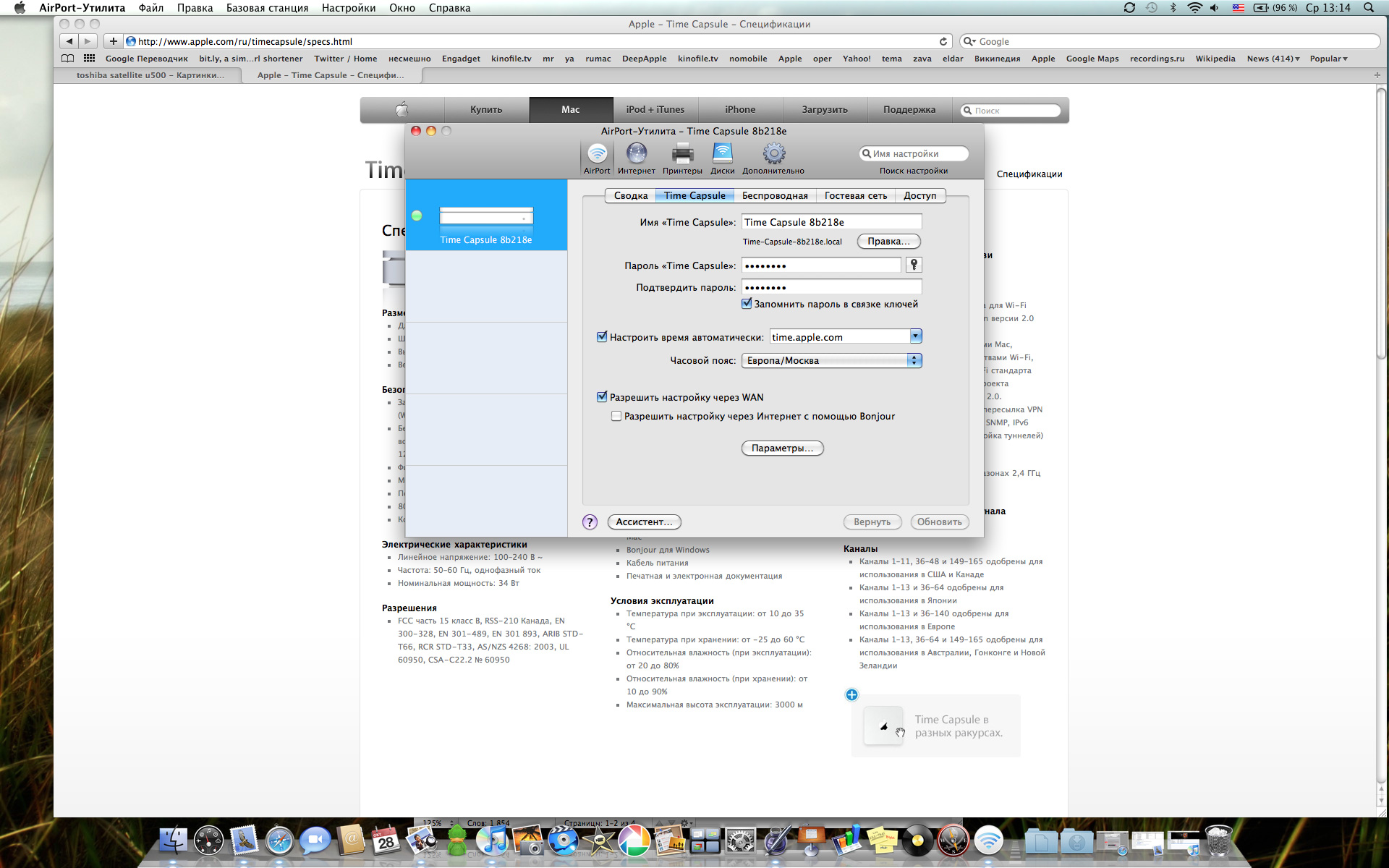This screenshot has height=868, width=1389.
Task: Open Справка menu in menu bar
Action: 449,8
